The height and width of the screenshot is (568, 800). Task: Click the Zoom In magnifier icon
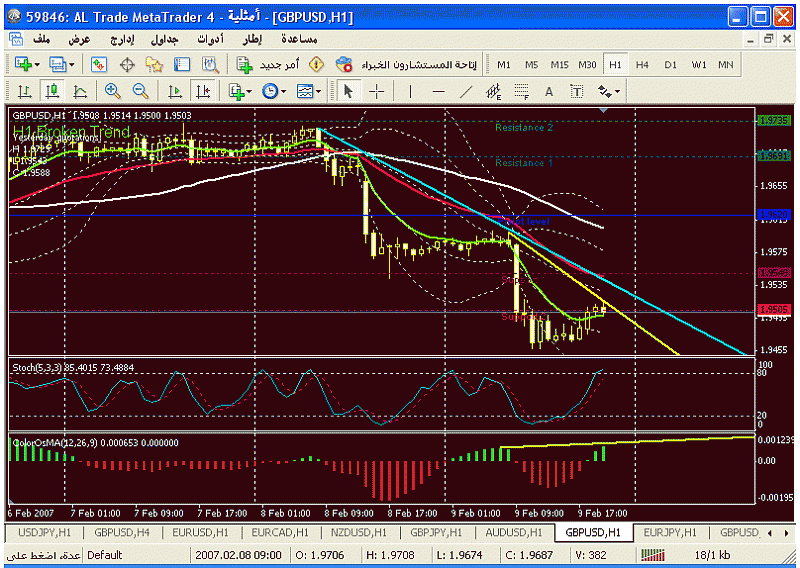112,91
